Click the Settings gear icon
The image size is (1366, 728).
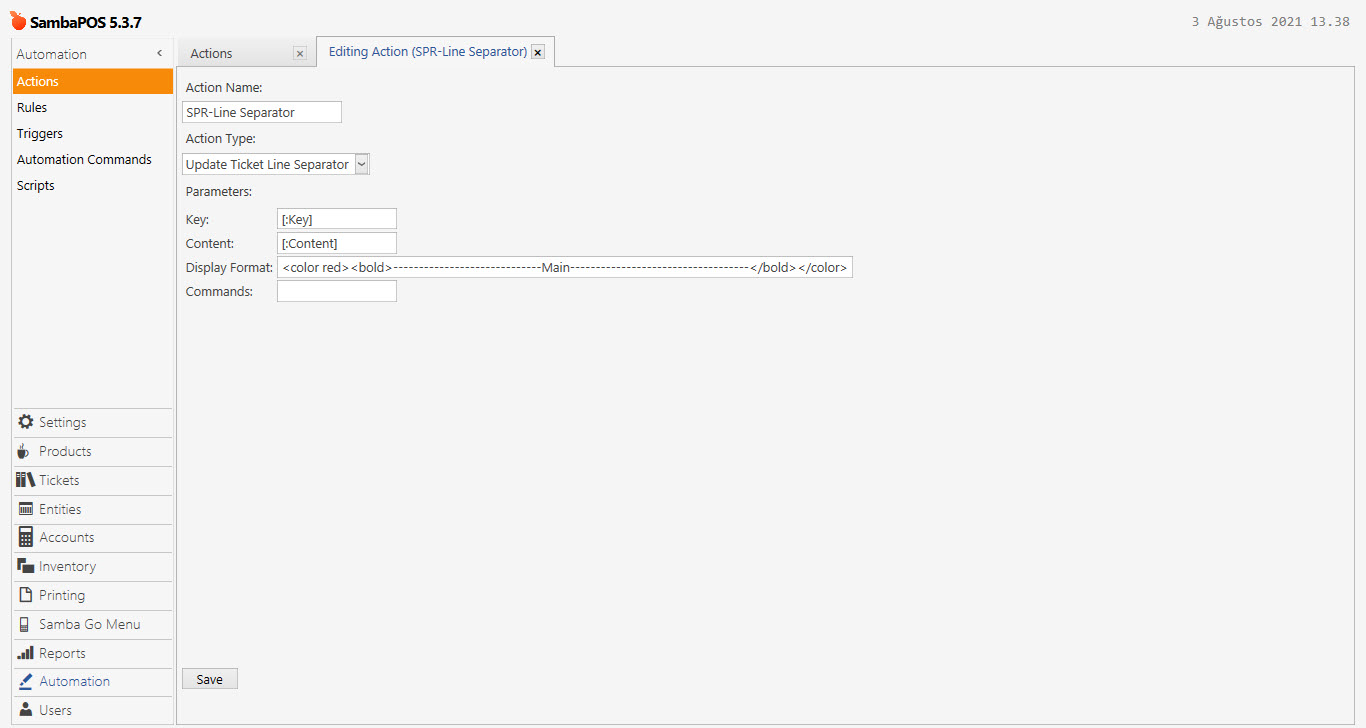[x=26, y=422]
